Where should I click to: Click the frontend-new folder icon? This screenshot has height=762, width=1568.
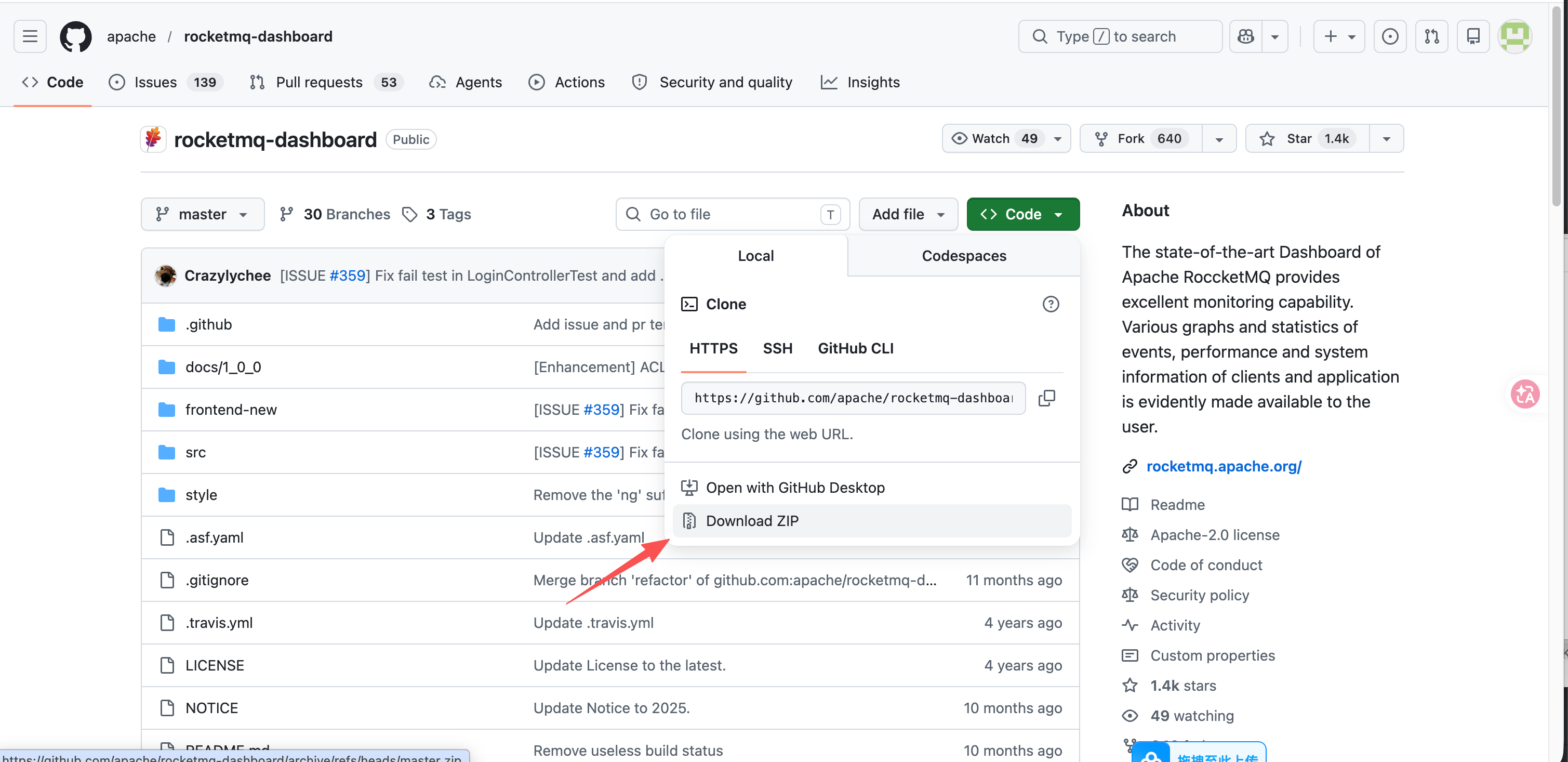[167, 410]
